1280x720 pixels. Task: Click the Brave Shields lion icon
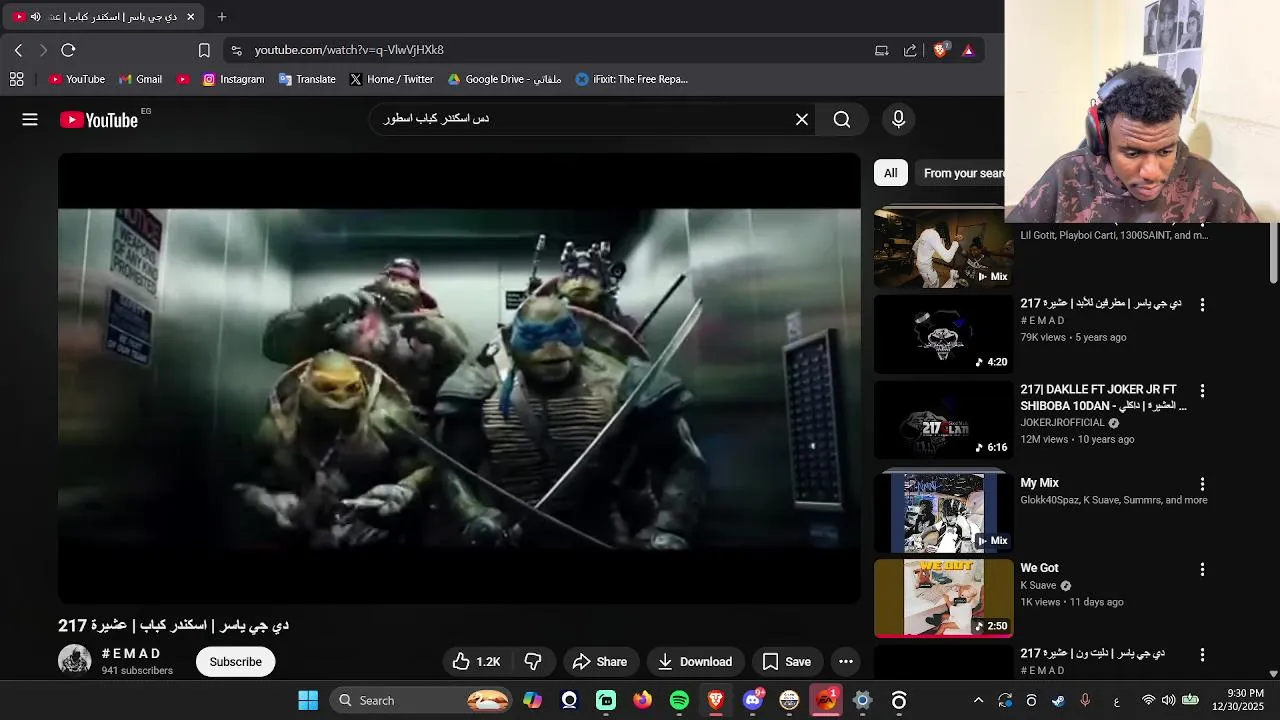[x=940, y=50]
